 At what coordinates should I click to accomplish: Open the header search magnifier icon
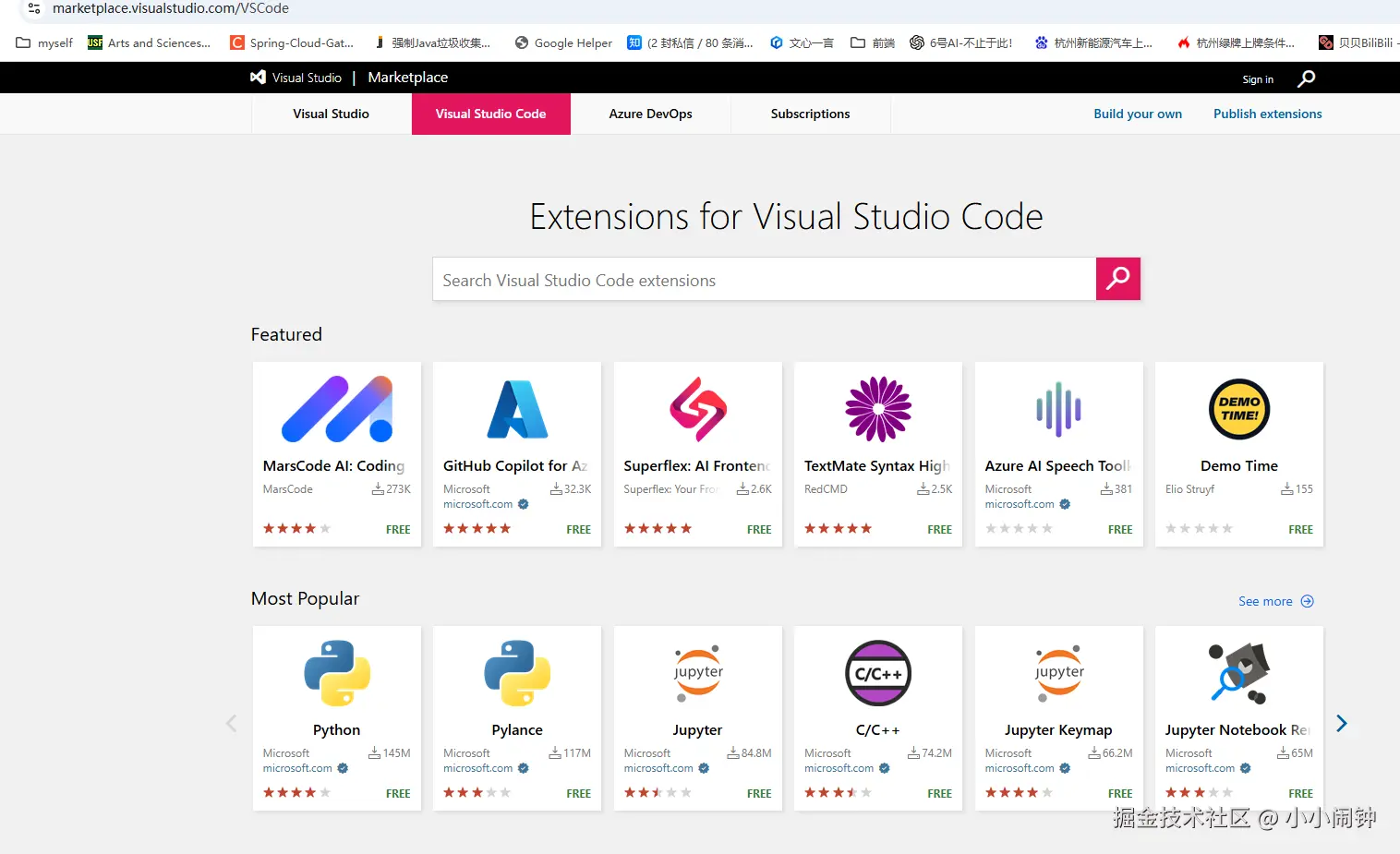1306,78
